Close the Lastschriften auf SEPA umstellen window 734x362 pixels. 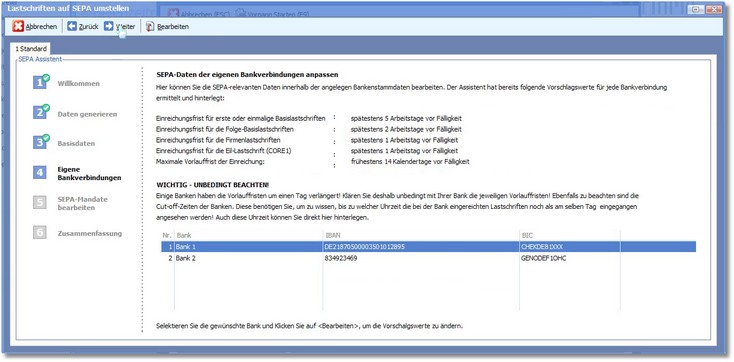click(713, 9)
